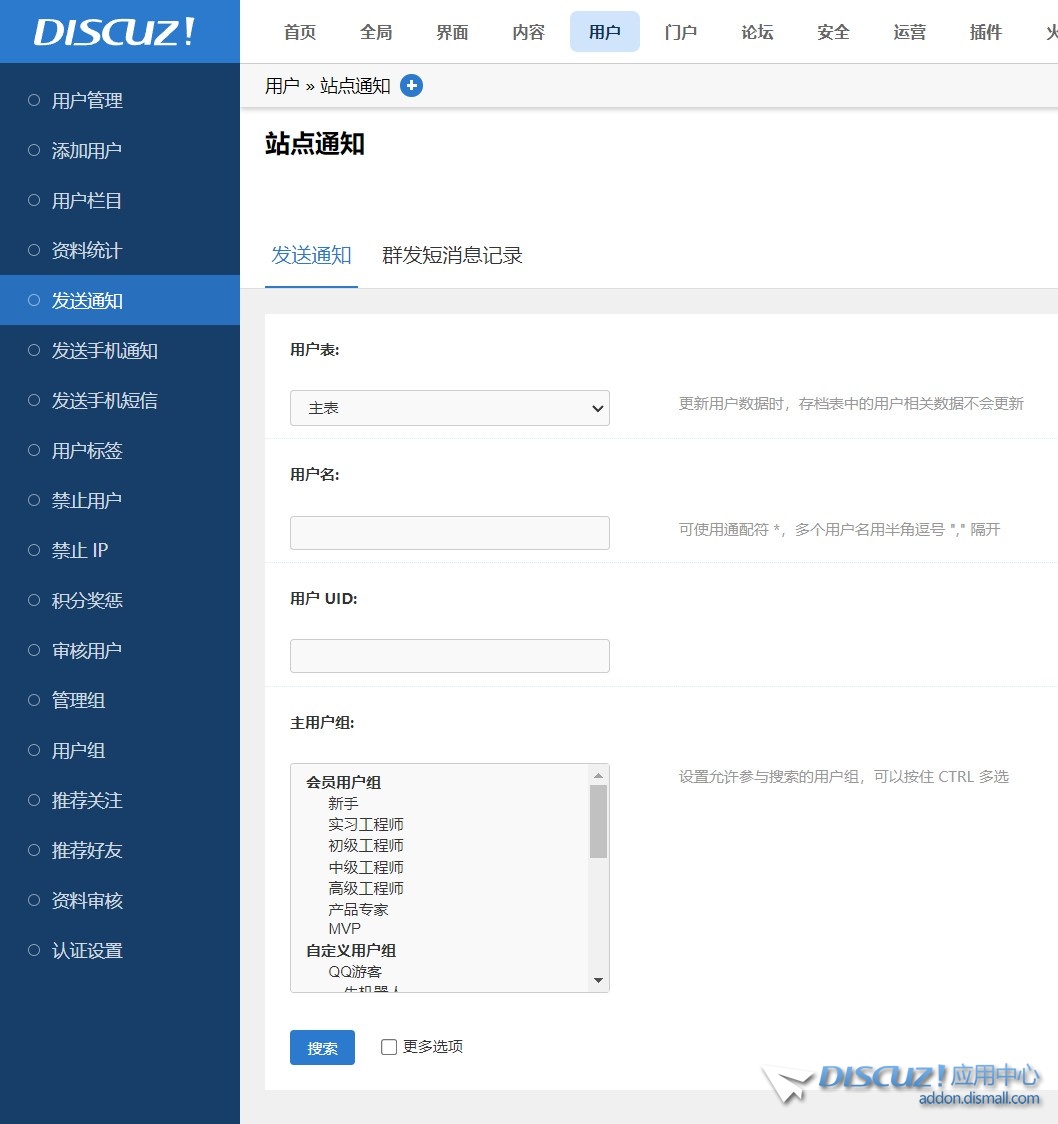Focus the 用户 UID input field
The image size is (1058, 1124).
tap(449, 656)
